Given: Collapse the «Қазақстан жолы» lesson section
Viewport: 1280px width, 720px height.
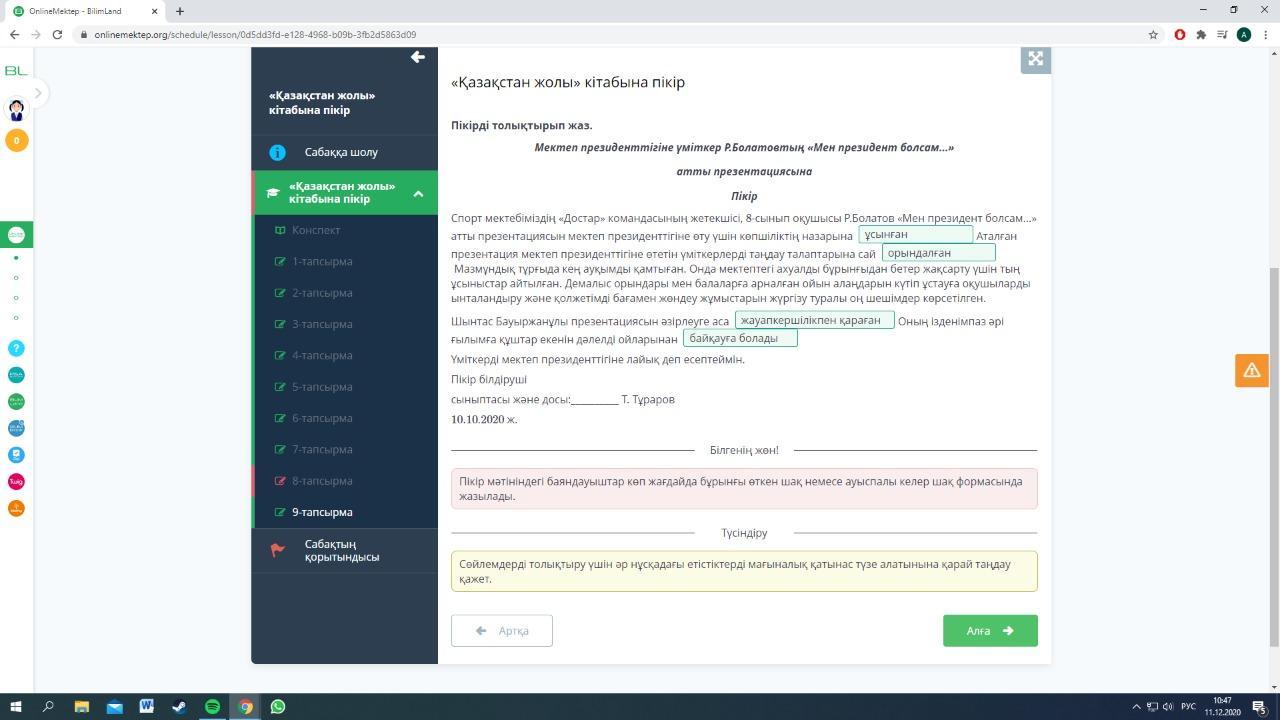Looking at the screenshot, I should coord(418,193).
